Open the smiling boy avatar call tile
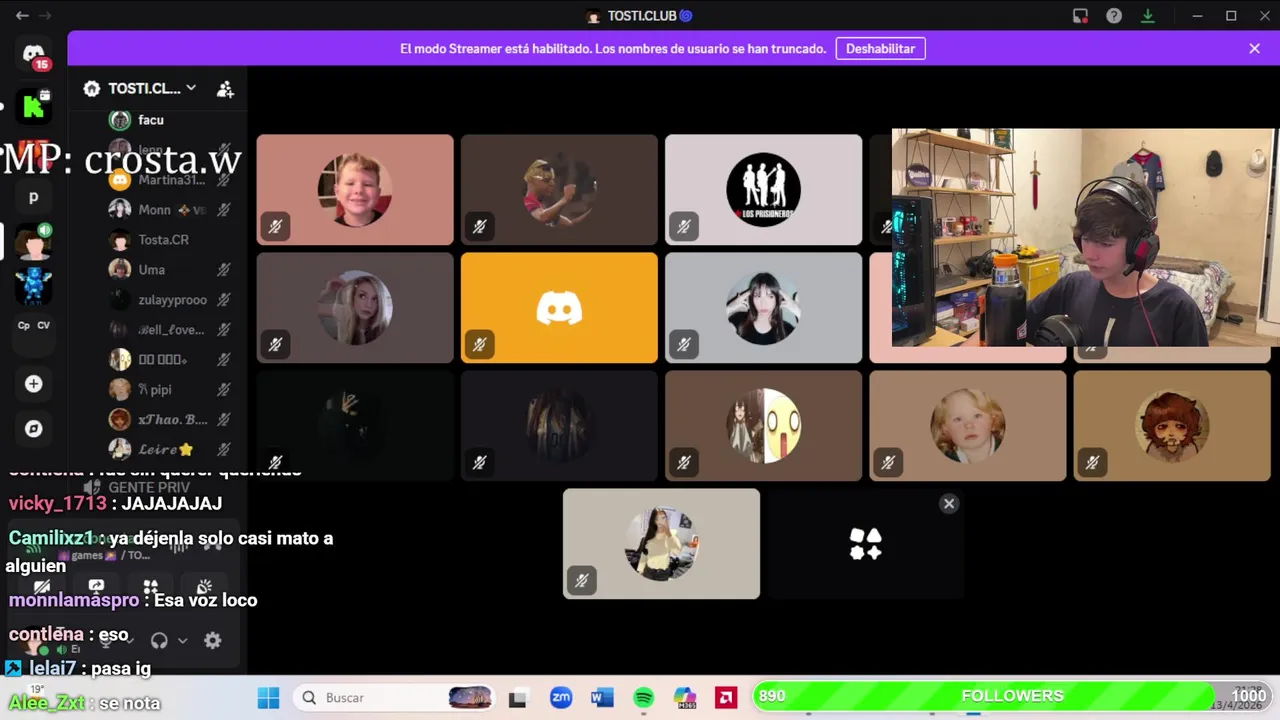The image size is (1280, 720). (x=355, y=190)
